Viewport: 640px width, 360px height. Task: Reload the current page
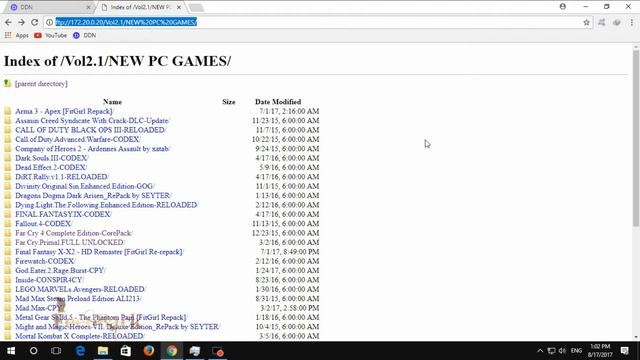(35, 22)
